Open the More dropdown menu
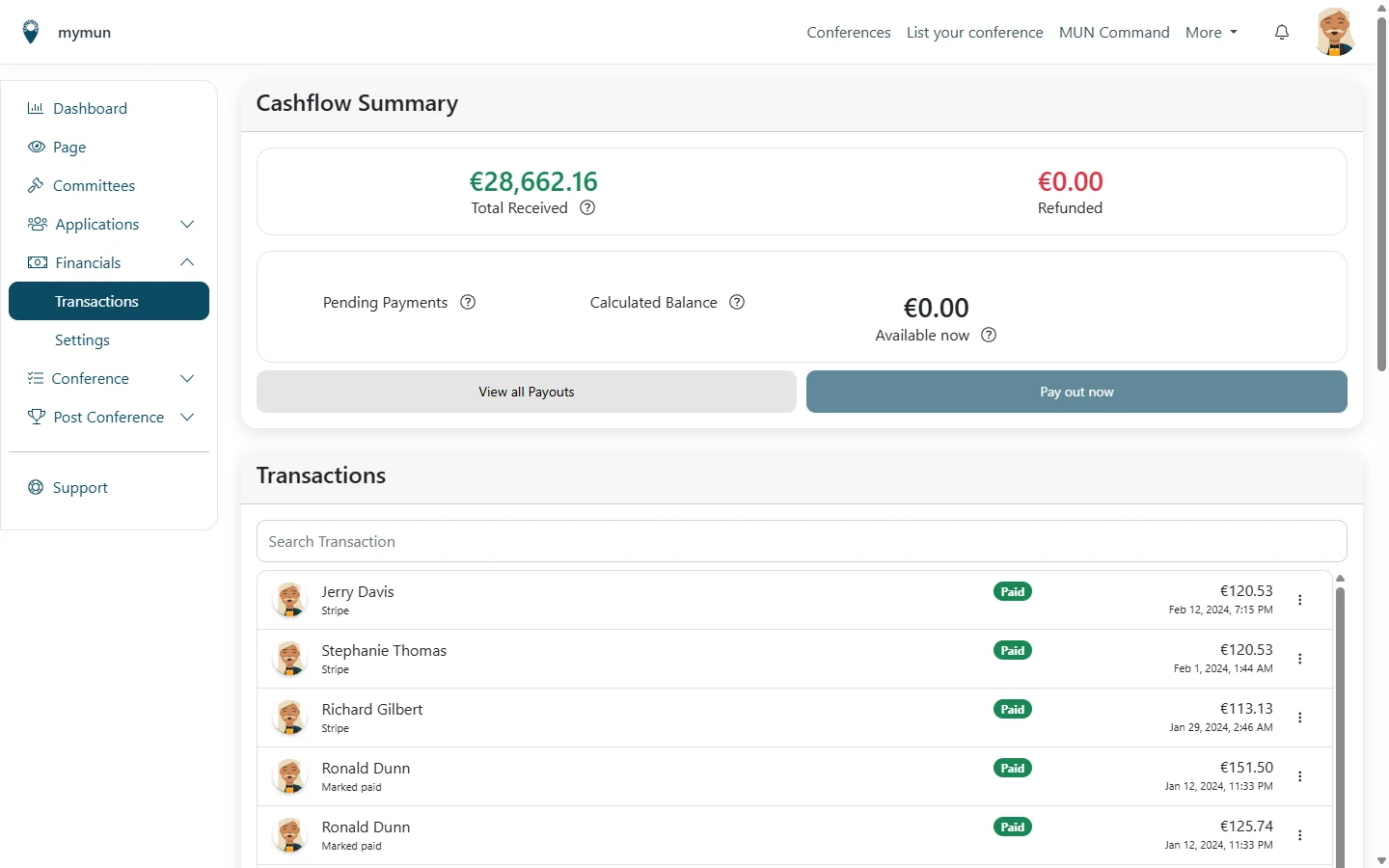 click(1212, 32)
